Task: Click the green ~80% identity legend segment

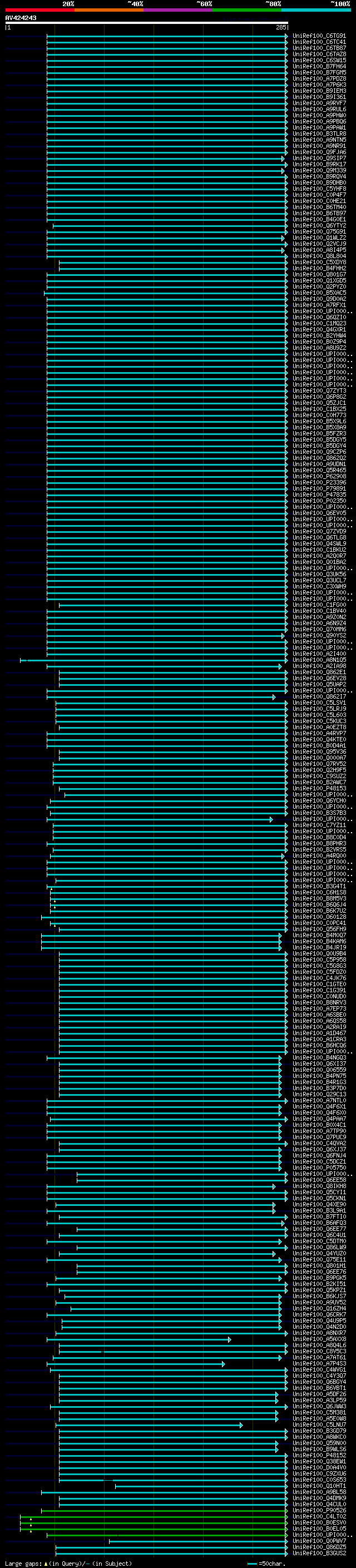Action: coord(247,11)
